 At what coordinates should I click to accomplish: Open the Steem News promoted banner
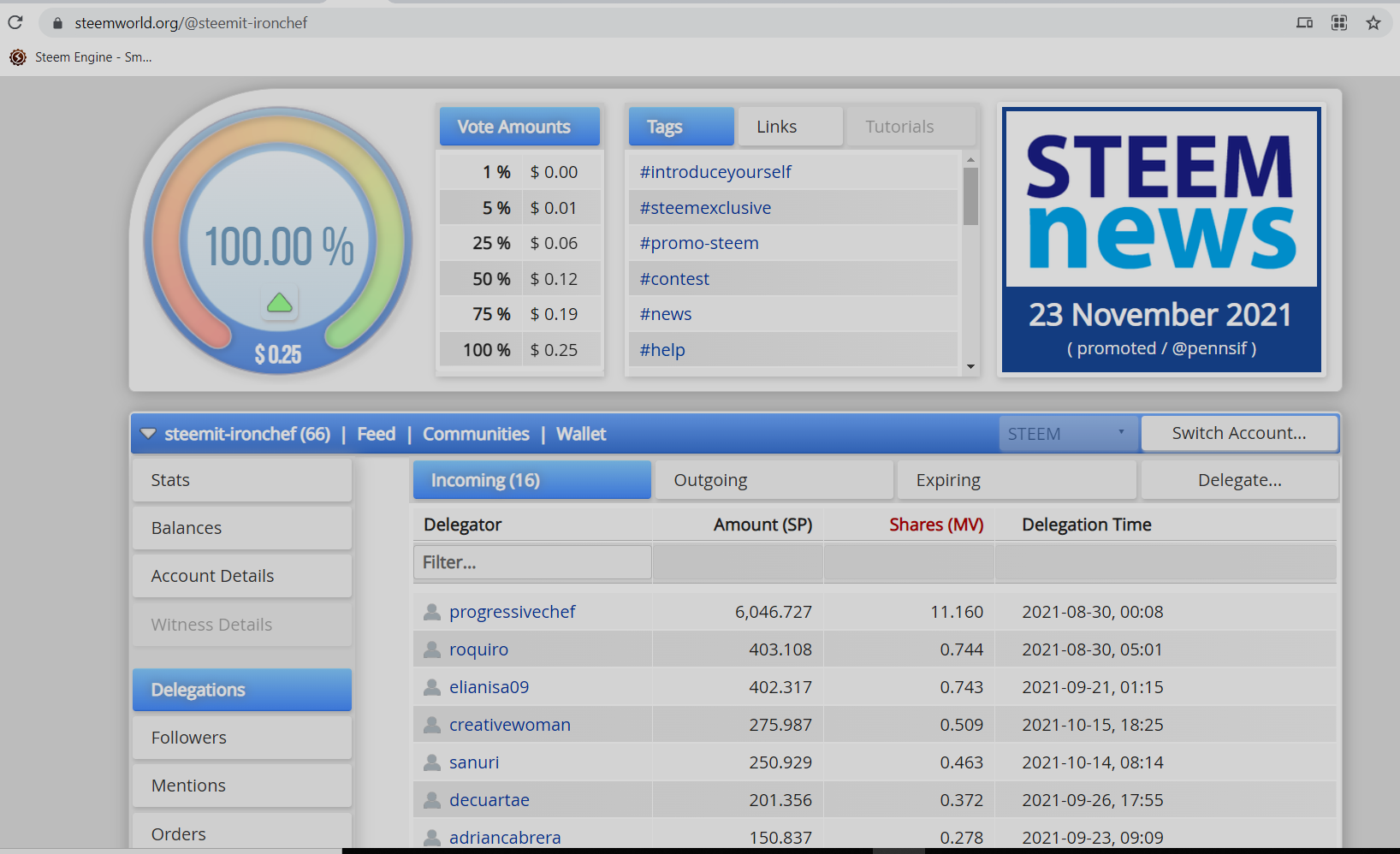pyautogui.click(x=1161, y=240)
